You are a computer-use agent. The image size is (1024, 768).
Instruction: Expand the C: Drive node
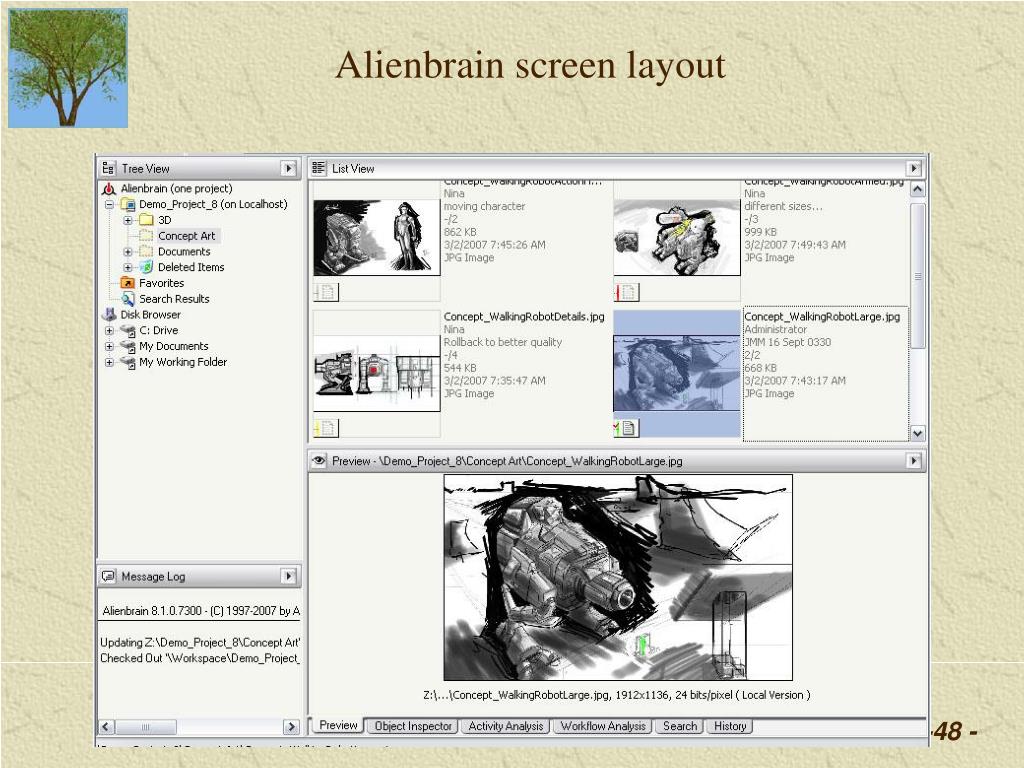110,330
